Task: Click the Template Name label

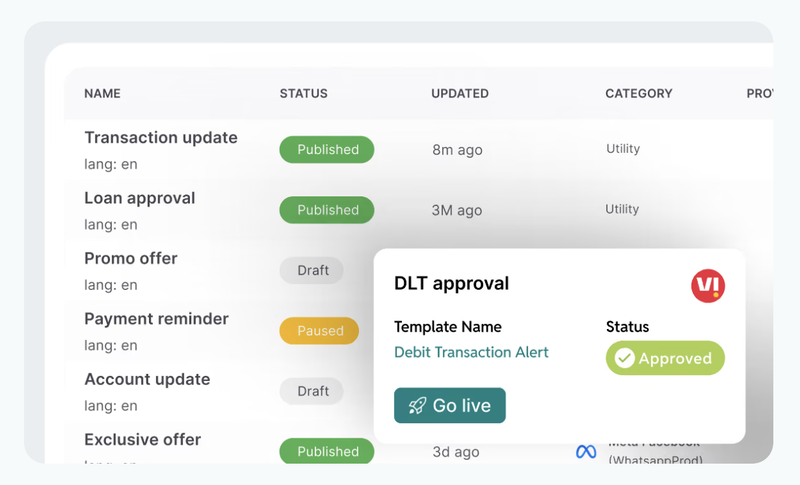Action: click(x=447, y=326)
